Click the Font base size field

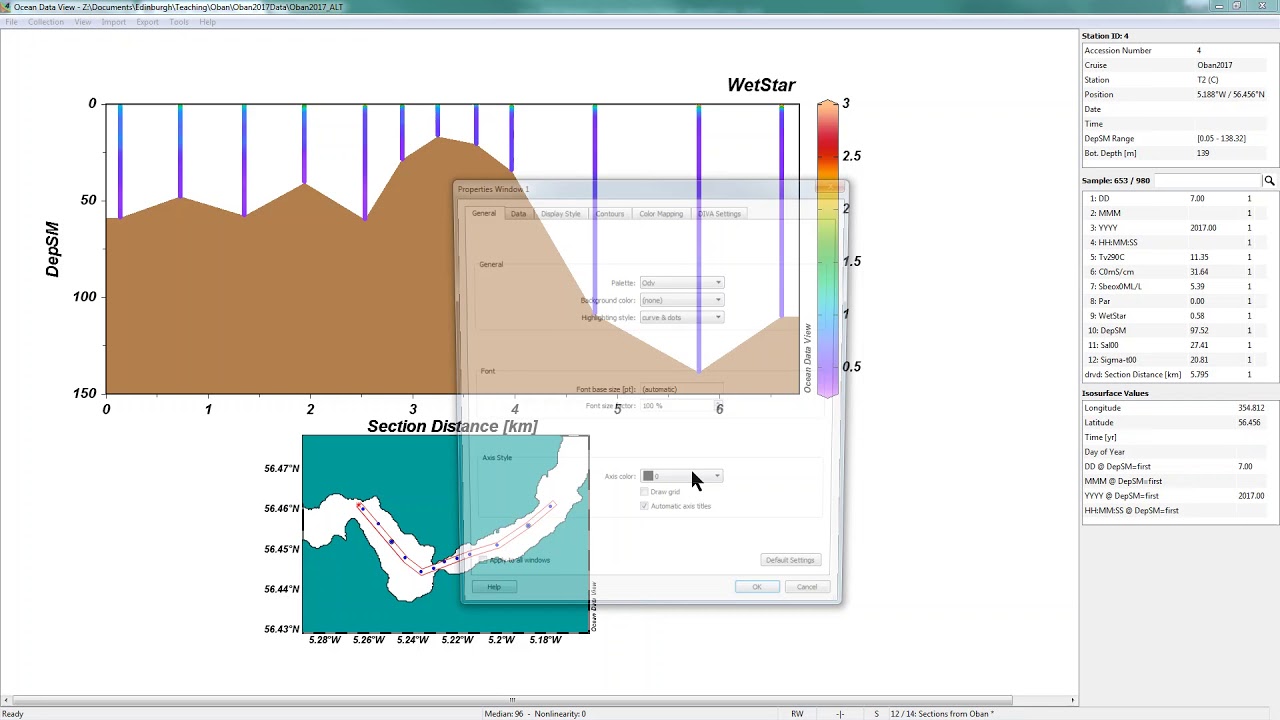[x=681, y=389]
